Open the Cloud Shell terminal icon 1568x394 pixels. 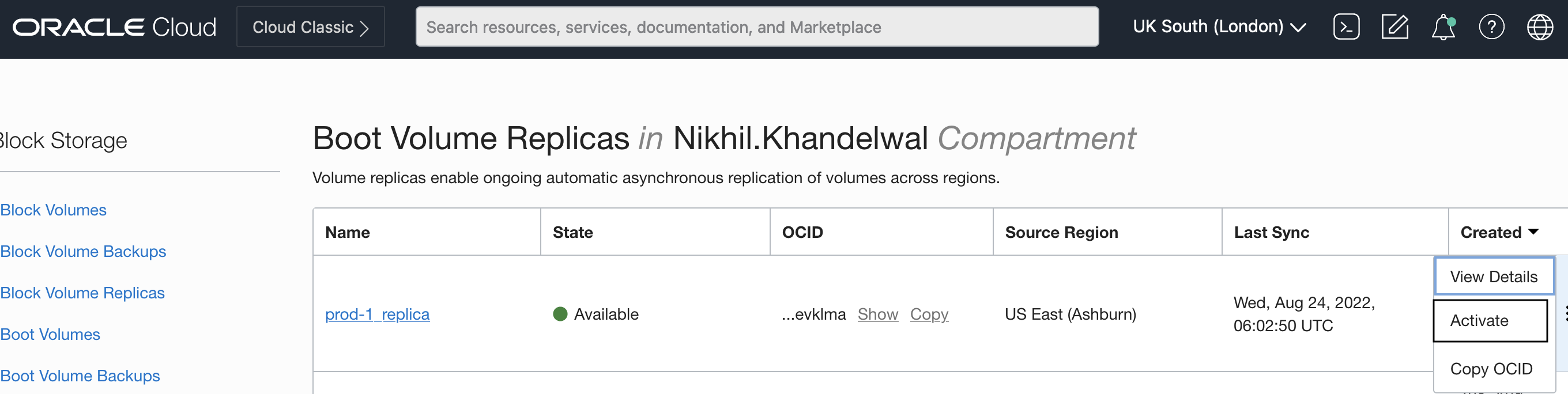click(1346, 26)
